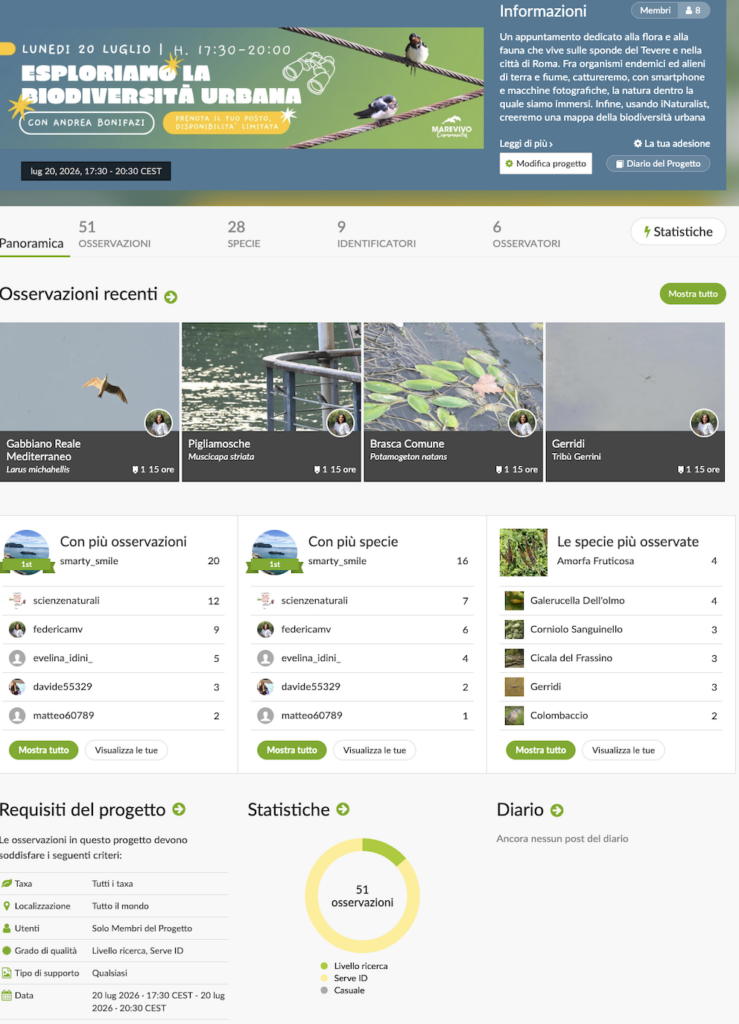Click the Statistiche lightning button
The width and height of the screenshot is (739, 1024).
click(x=678, y=232)
